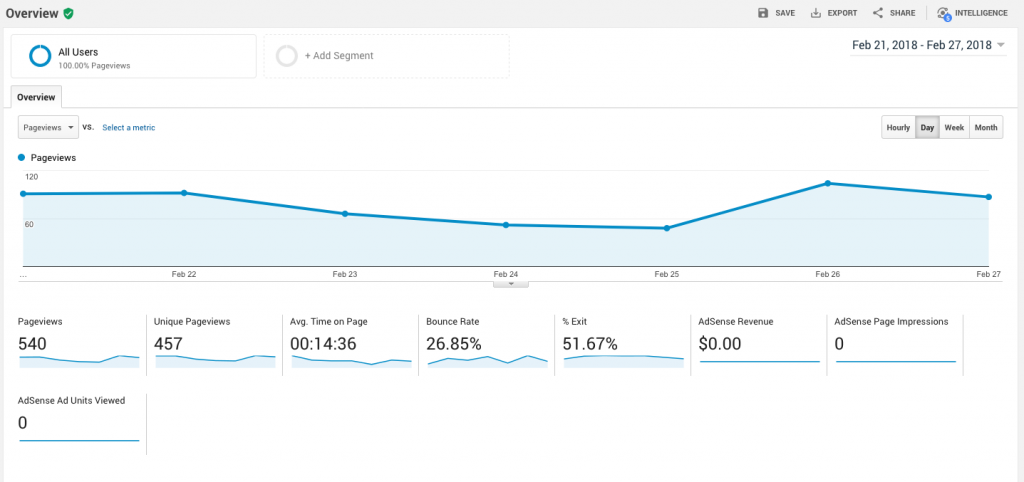Screen dimensions: 1024x482
Task: Click the green verified shield icon
Action: click(x=68, y=13)
